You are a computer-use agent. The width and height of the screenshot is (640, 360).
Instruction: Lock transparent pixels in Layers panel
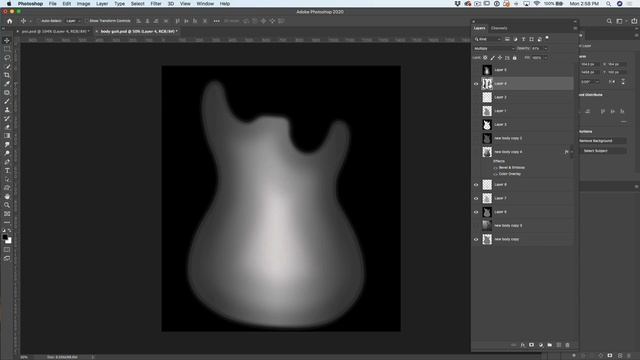point(485,58)
